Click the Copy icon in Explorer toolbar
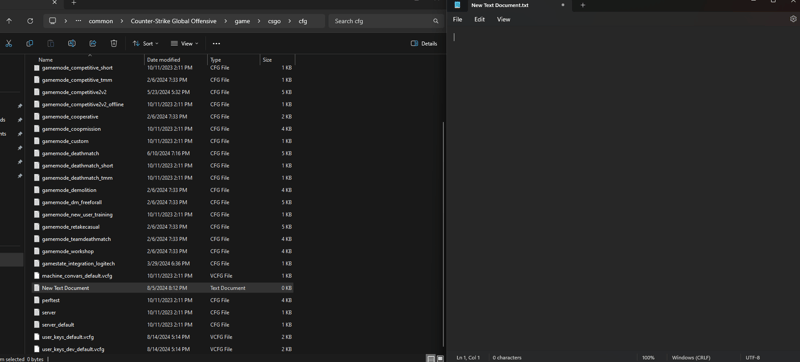 click(x=30, y=43)
